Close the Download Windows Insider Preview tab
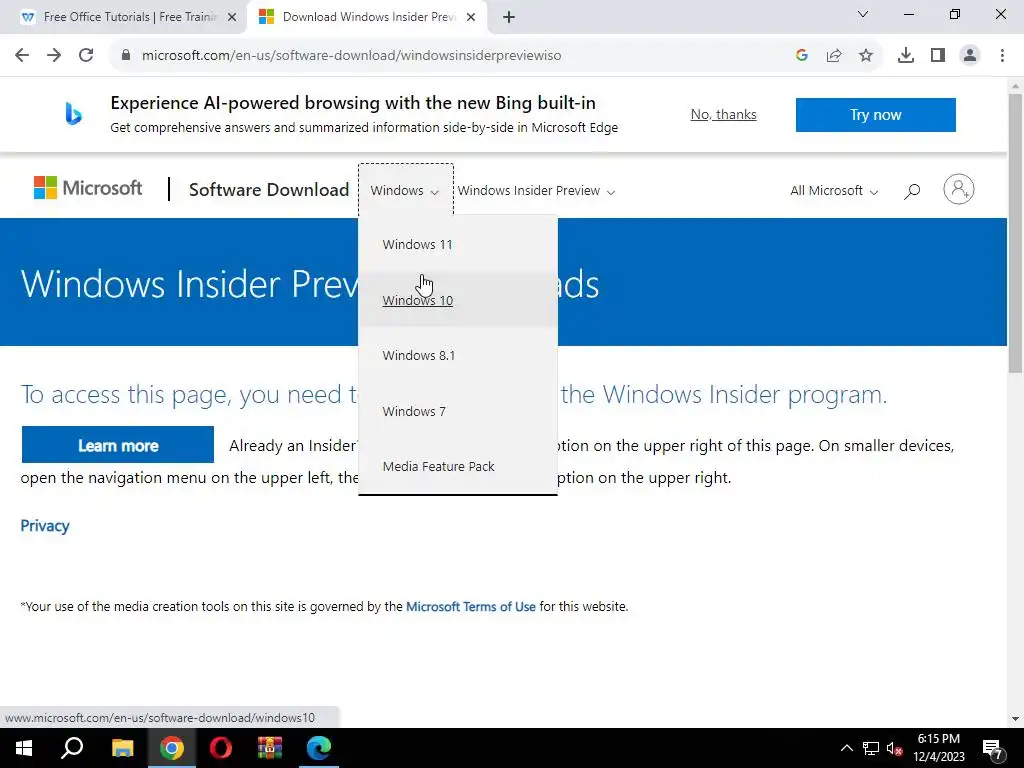The image size is (1024, 768). [471, 17]
